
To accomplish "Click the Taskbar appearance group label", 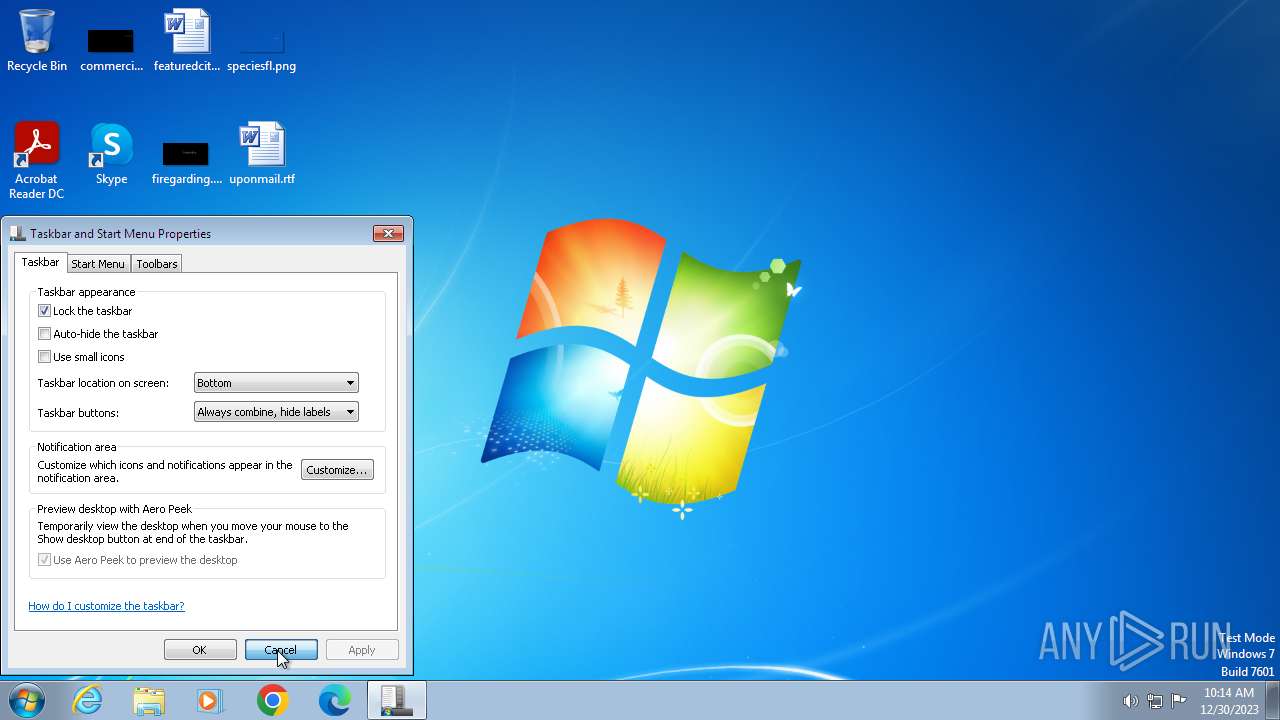I will pyautogui.click(x=86, y=292).
